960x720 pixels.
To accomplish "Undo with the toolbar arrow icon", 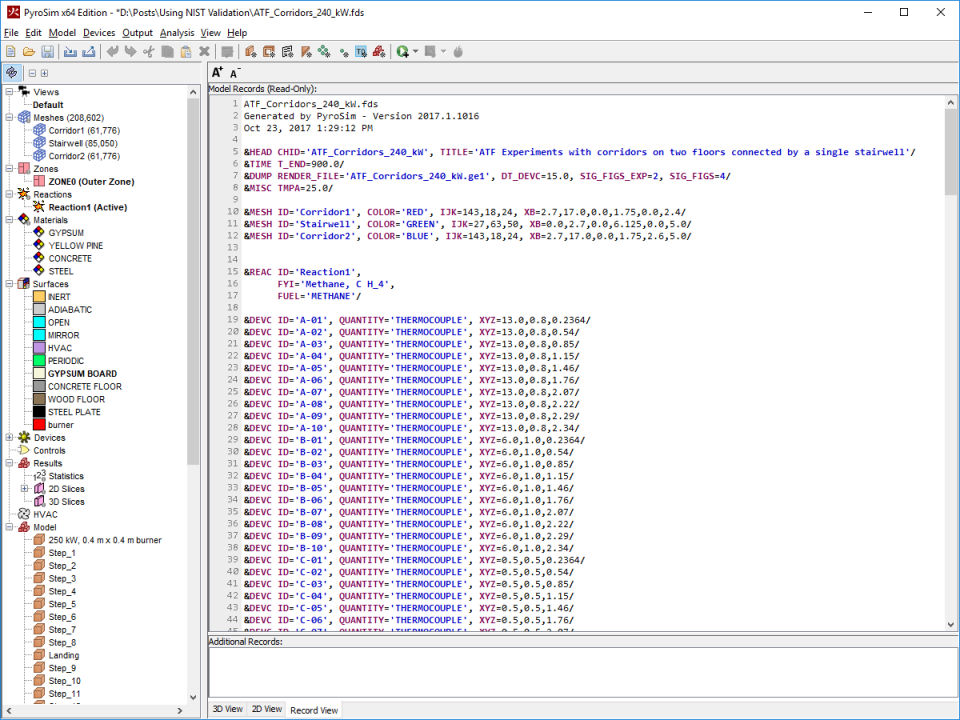I will click(x=114, y=51).
